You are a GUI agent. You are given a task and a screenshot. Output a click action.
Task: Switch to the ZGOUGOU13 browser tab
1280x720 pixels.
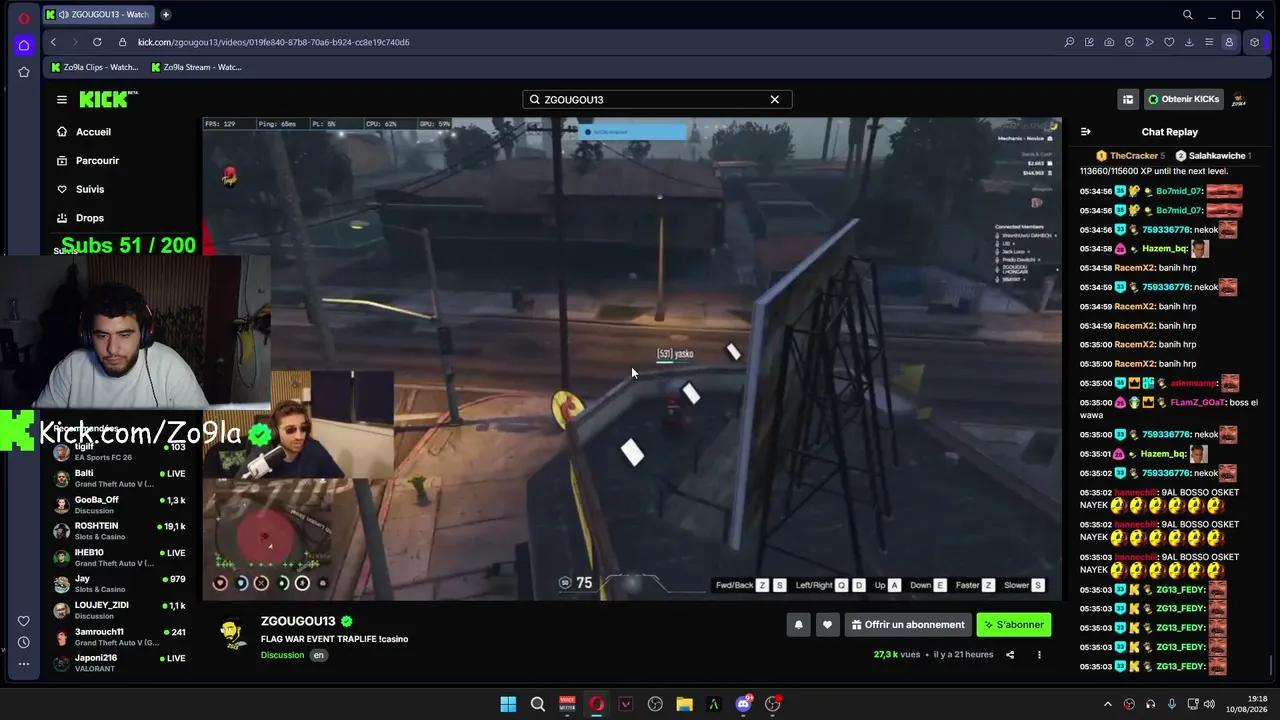click(x=100, y=14)
